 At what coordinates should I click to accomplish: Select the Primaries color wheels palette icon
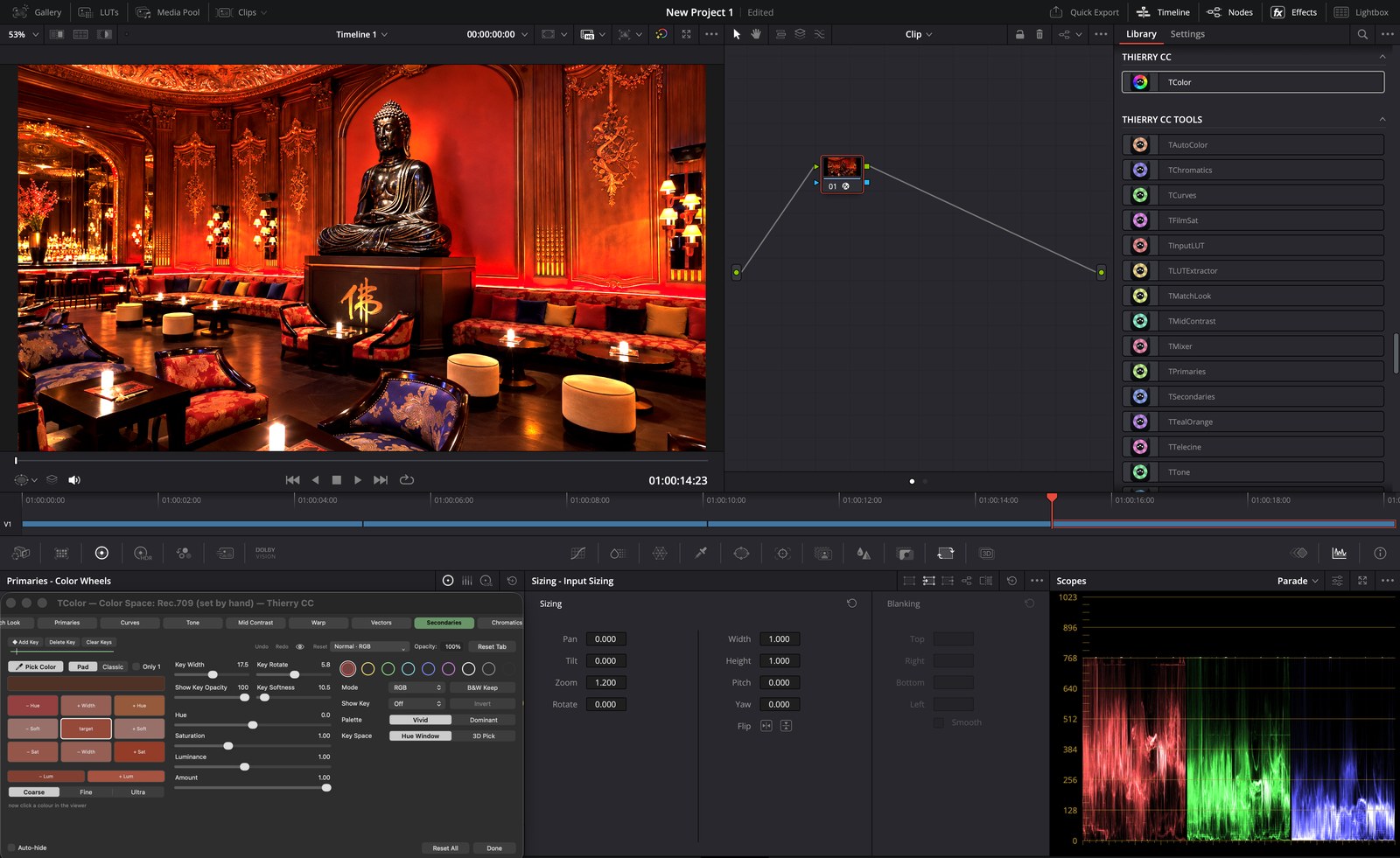click(x=101, y=553)
